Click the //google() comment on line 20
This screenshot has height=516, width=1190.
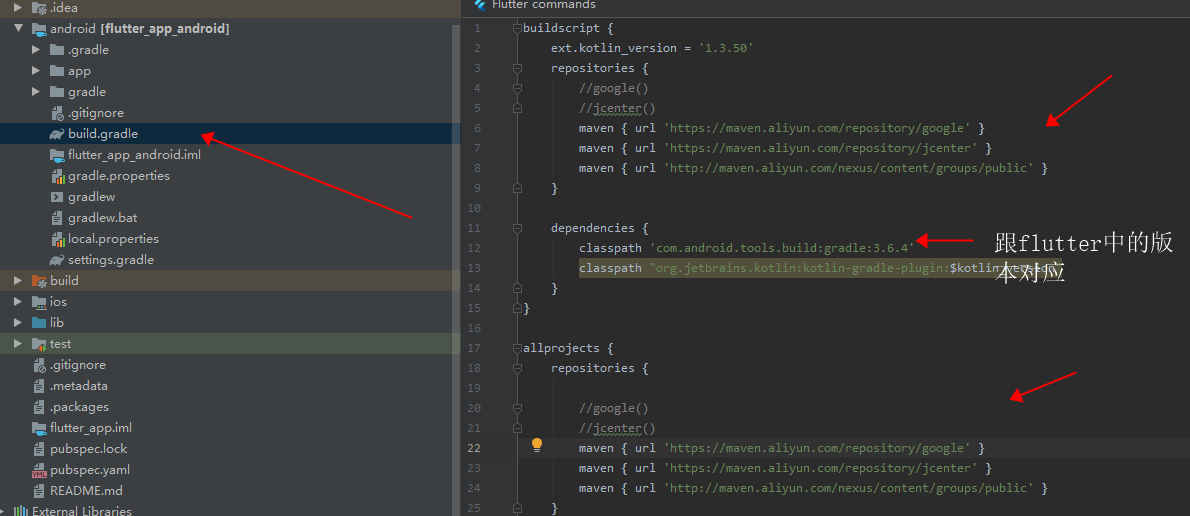613,408
